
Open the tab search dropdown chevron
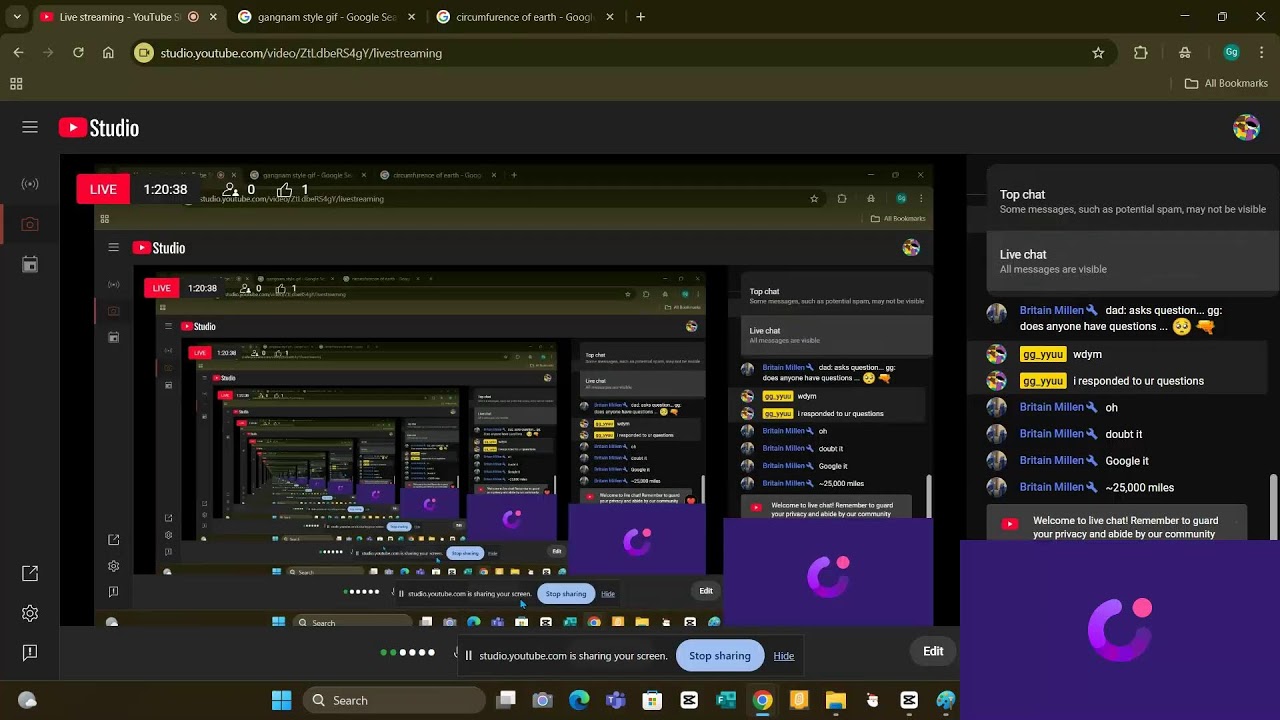[x=17, y=17]
